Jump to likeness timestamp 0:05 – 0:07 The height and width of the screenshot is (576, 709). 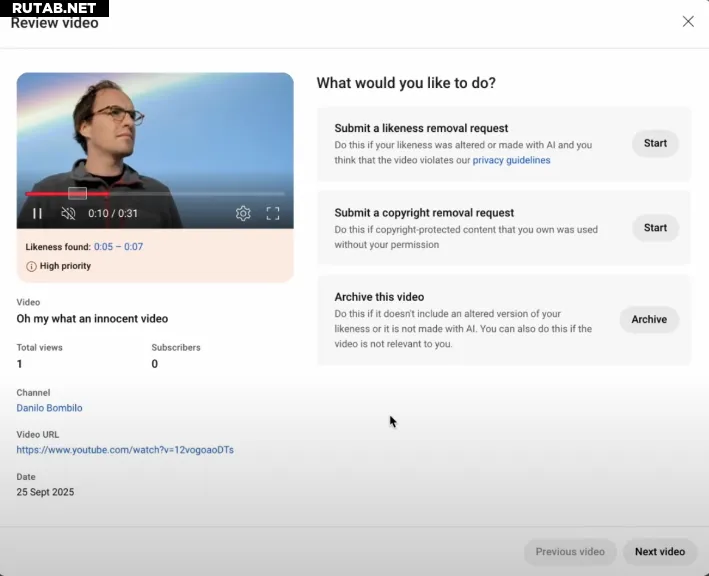(x=118, y=247)
